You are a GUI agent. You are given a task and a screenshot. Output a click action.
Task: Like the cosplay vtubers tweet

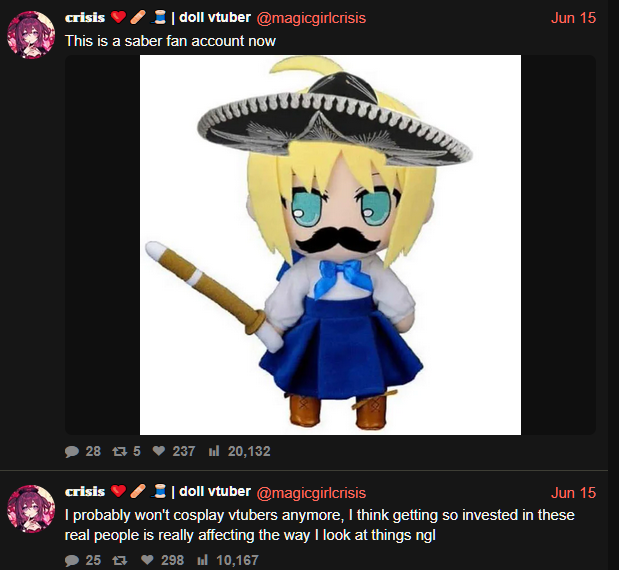[147, 560]
